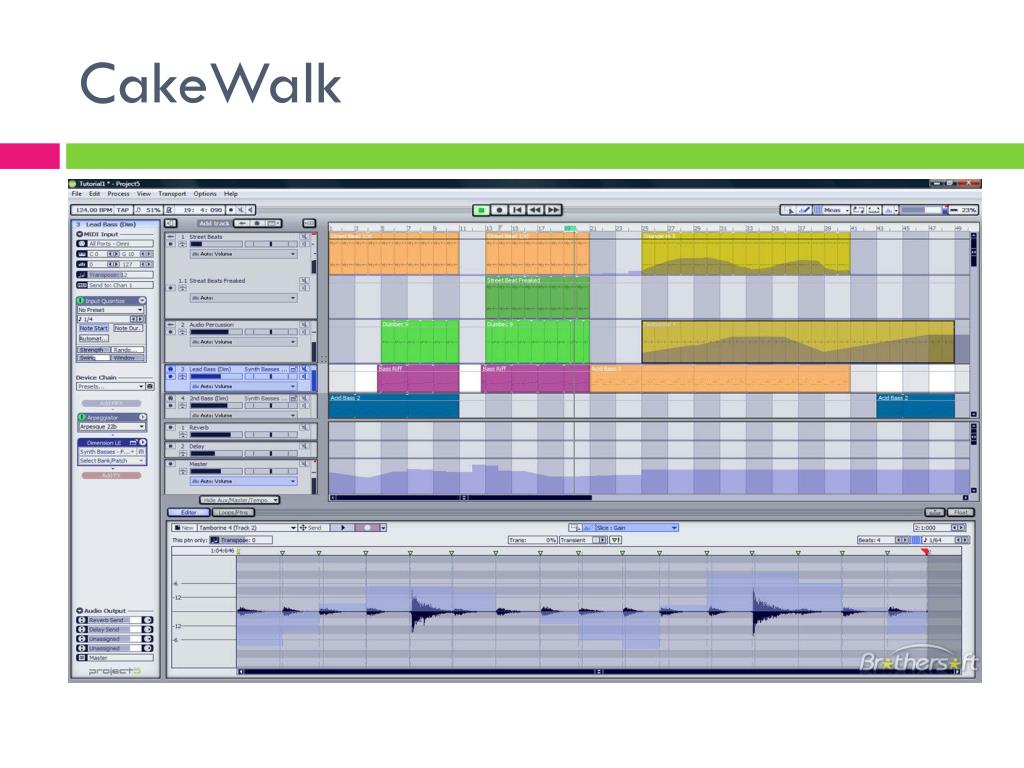The height and width of the screenshot is (768, 1024).
Task: Collapse the Input Quantize section arrow
Action: pos(142,300)
